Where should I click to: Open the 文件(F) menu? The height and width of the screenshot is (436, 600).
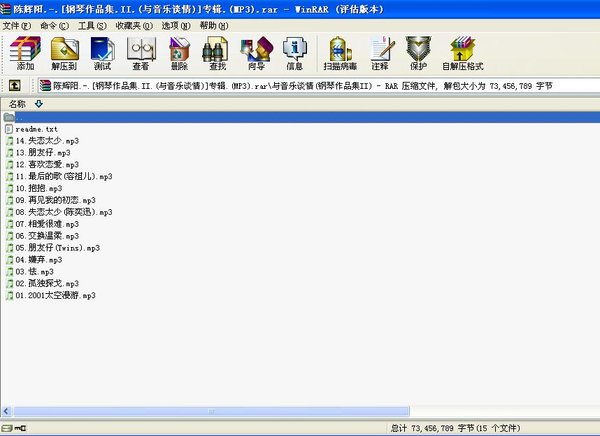pos(17,26)
